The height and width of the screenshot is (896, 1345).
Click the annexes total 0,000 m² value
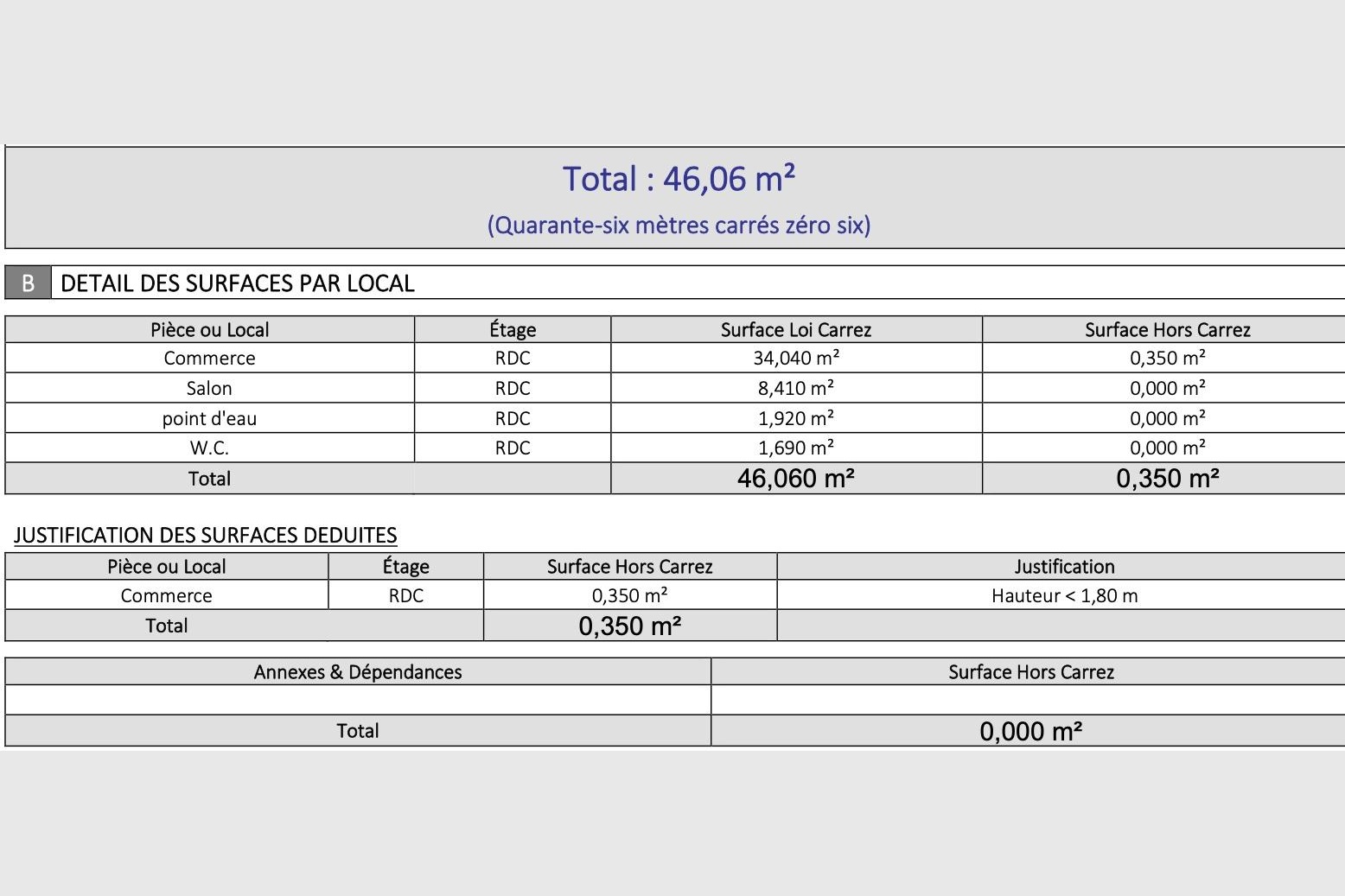tap(1031, 731)
